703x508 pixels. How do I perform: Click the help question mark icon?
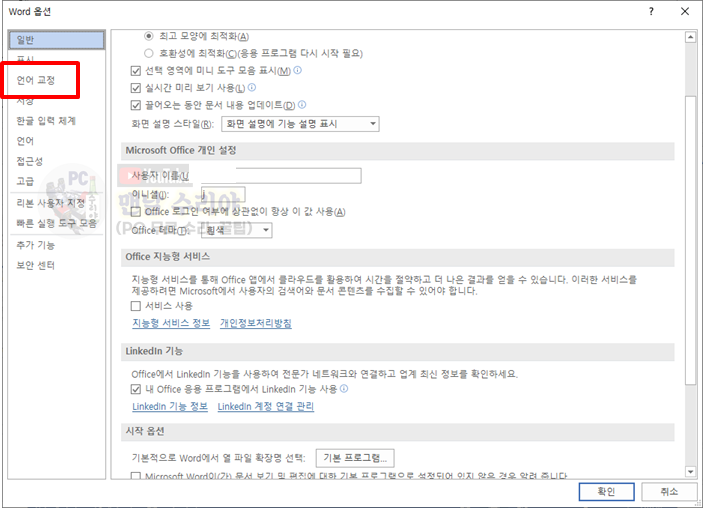651,12
